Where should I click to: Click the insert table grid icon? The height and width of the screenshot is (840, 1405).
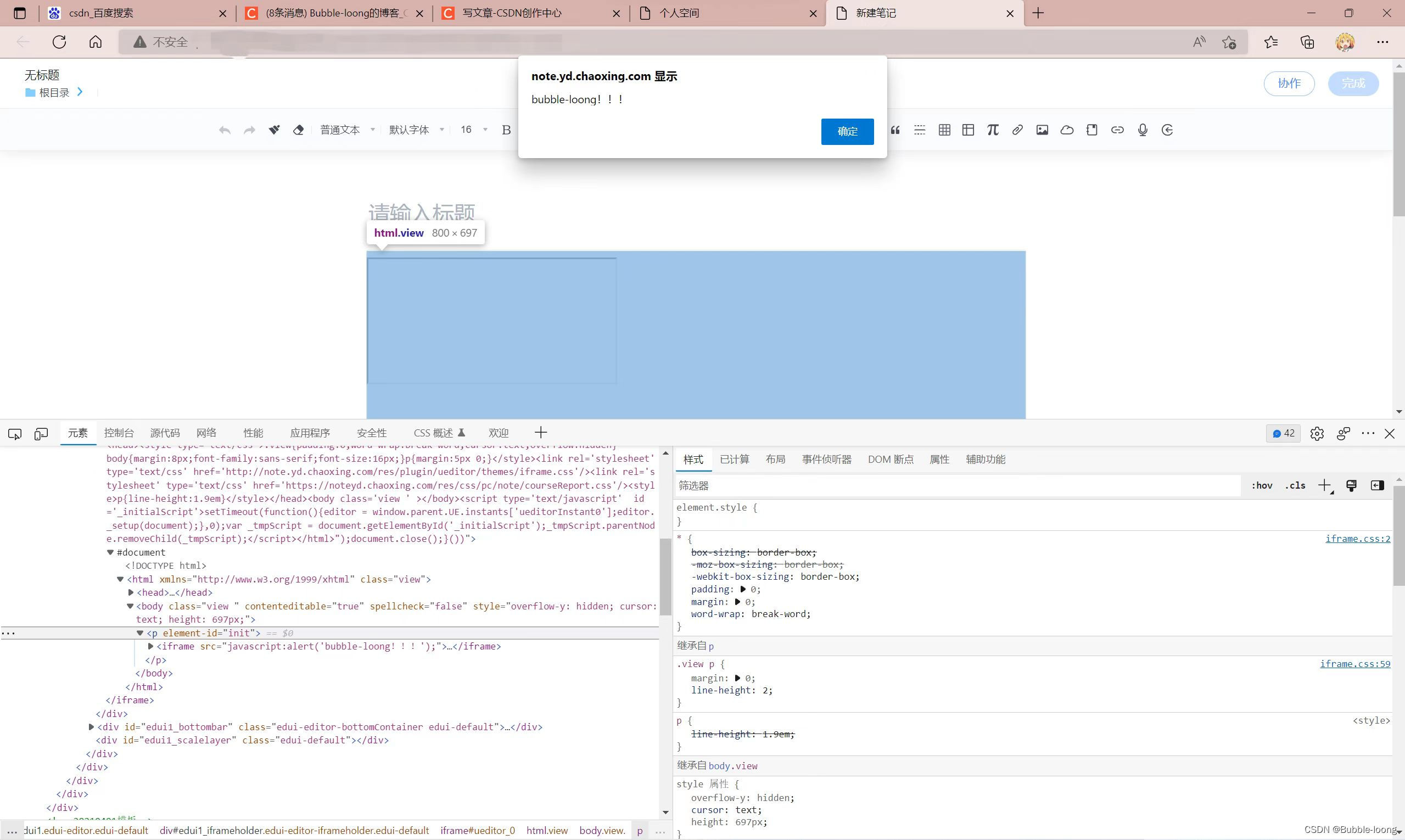click(x=944, y=130)
